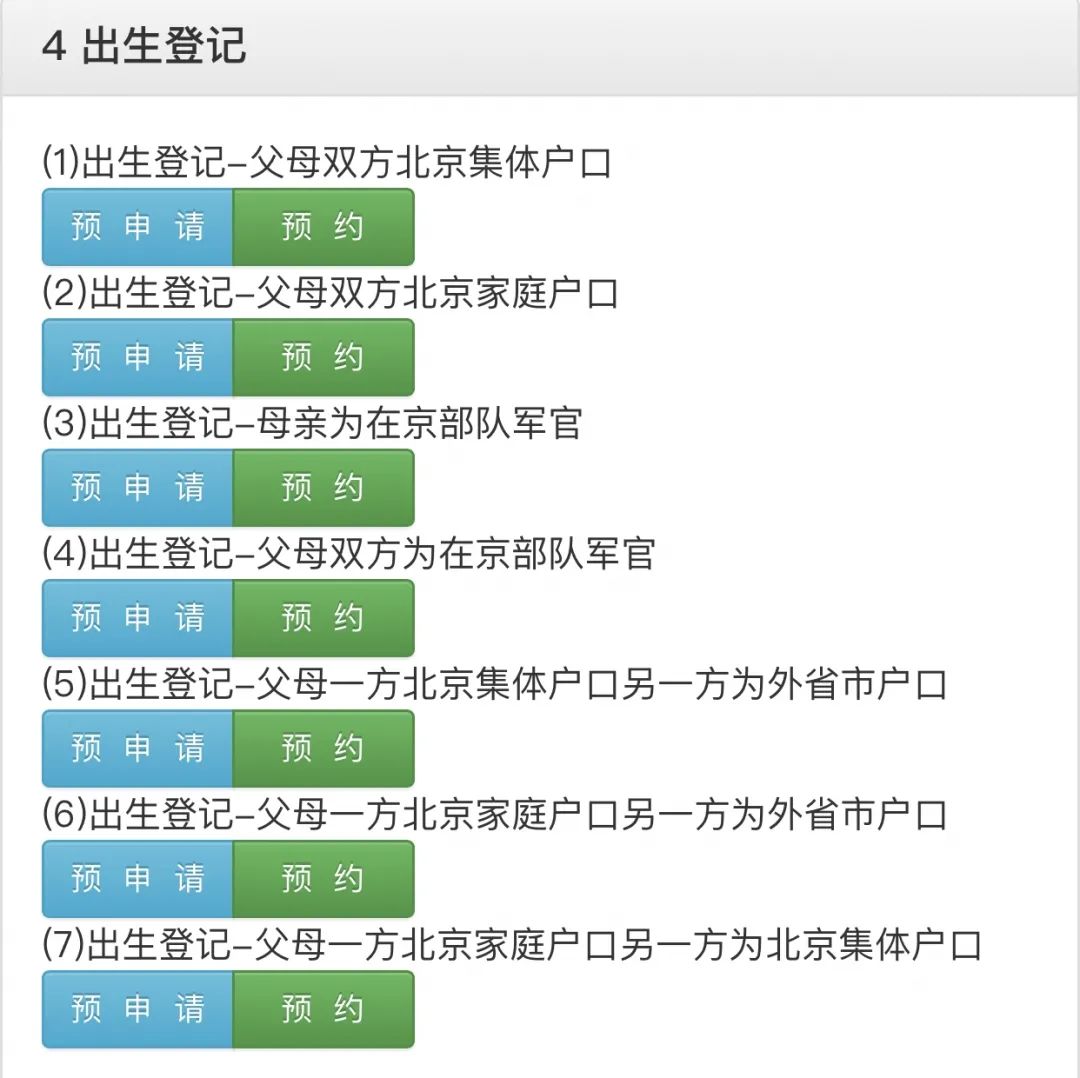Click 预申请 for 母亲为在京部队军官

coord(137,488)
